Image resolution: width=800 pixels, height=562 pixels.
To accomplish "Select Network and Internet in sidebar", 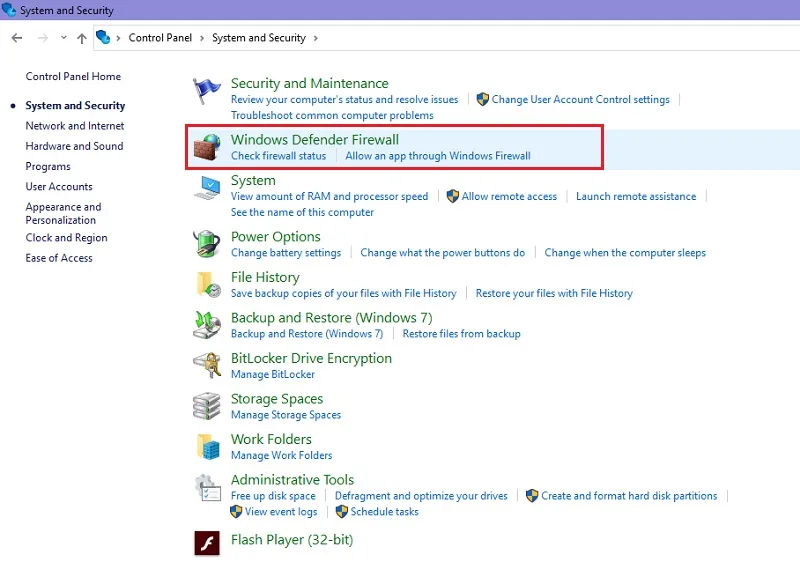I will click(75, 126).
